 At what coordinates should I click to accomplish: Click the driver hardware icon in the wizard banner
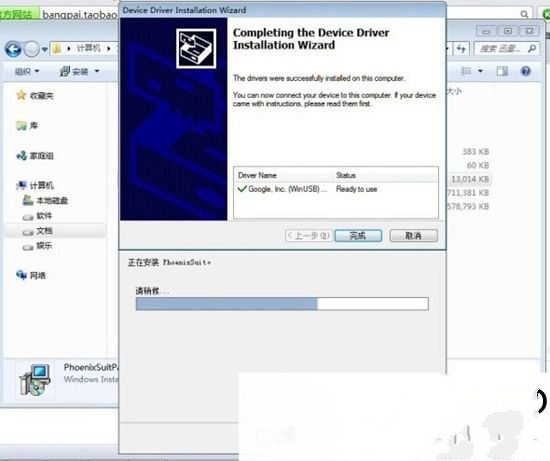click(x=196, y=48)
